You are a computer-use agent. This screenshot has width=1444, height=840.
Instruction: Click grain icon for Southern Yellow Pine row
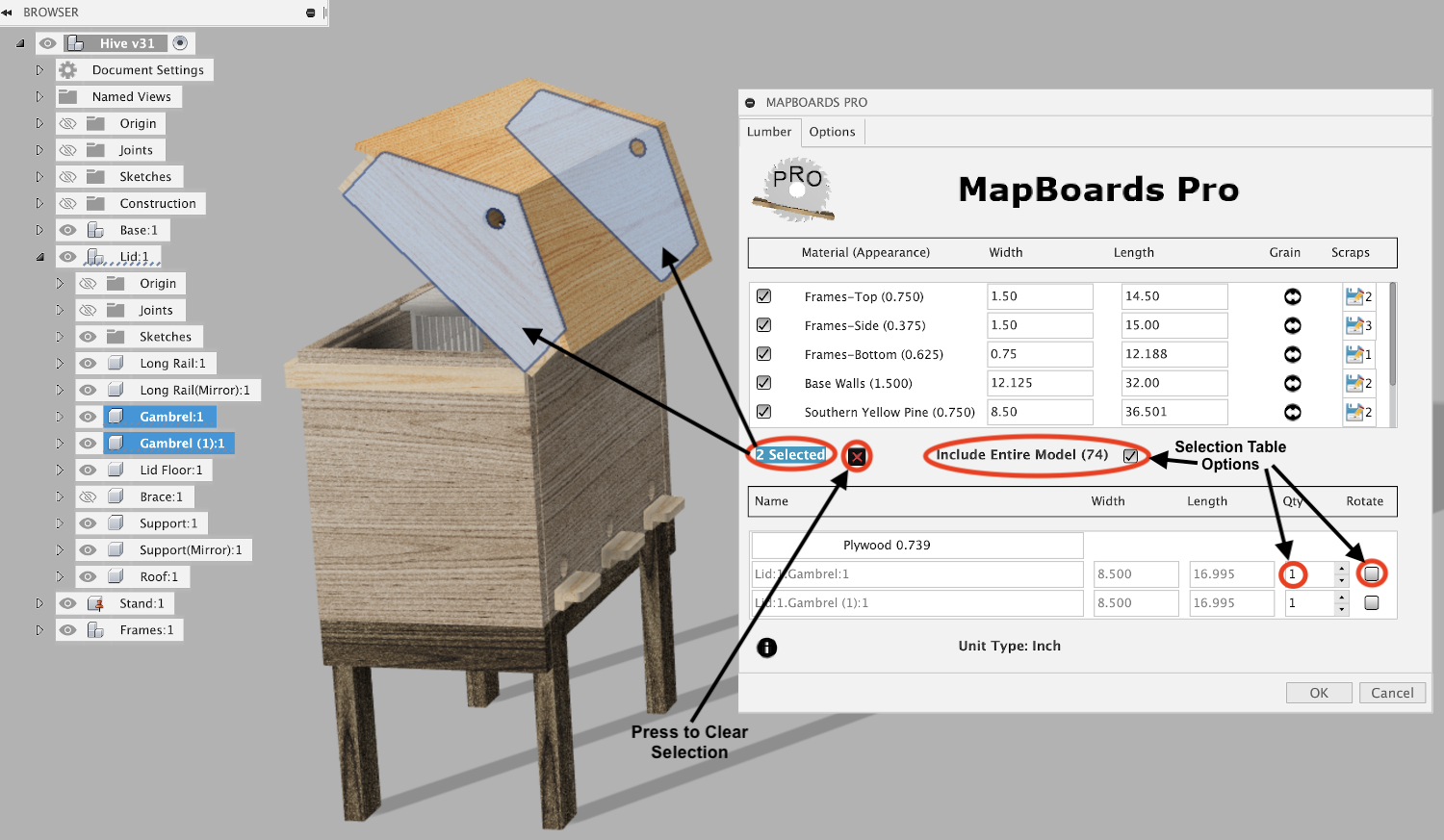[x=1293, y=412]
